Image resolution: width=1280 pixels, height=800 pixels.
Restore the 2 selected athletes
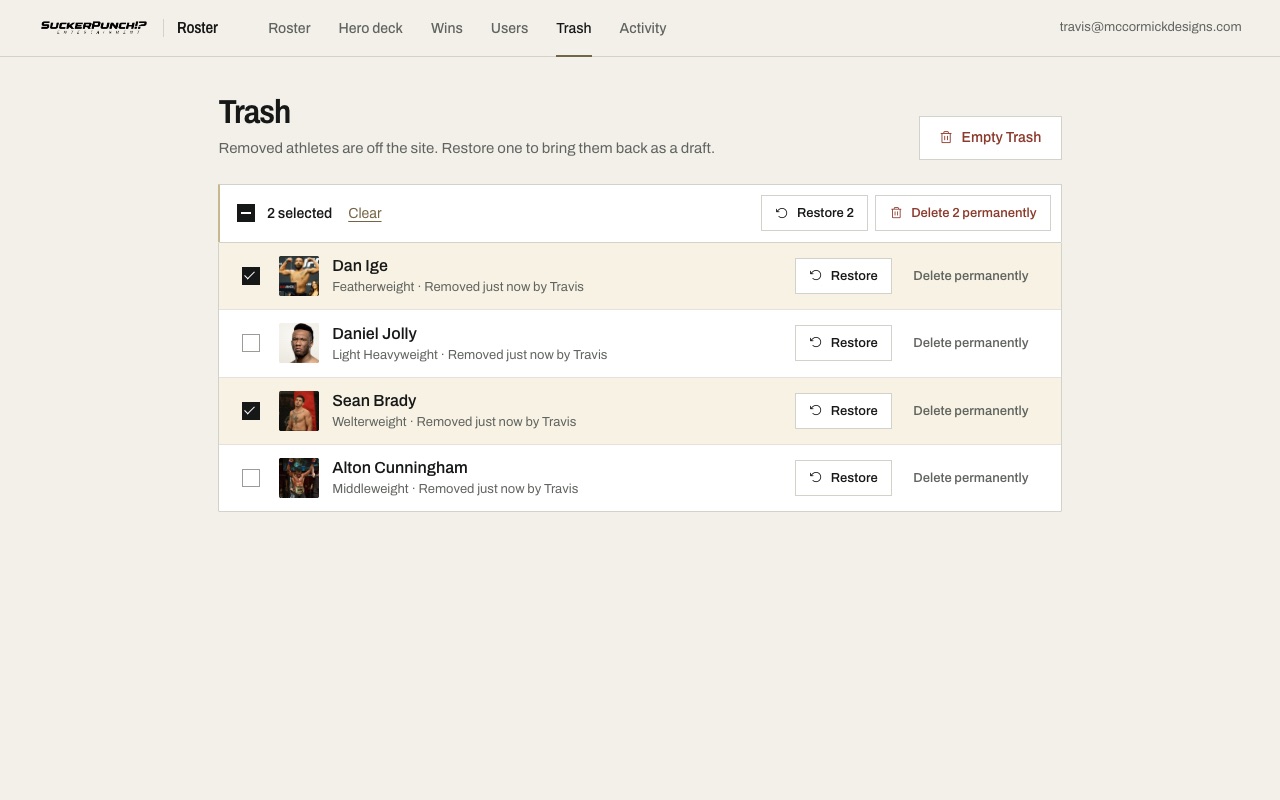click(x=814, y=213)
